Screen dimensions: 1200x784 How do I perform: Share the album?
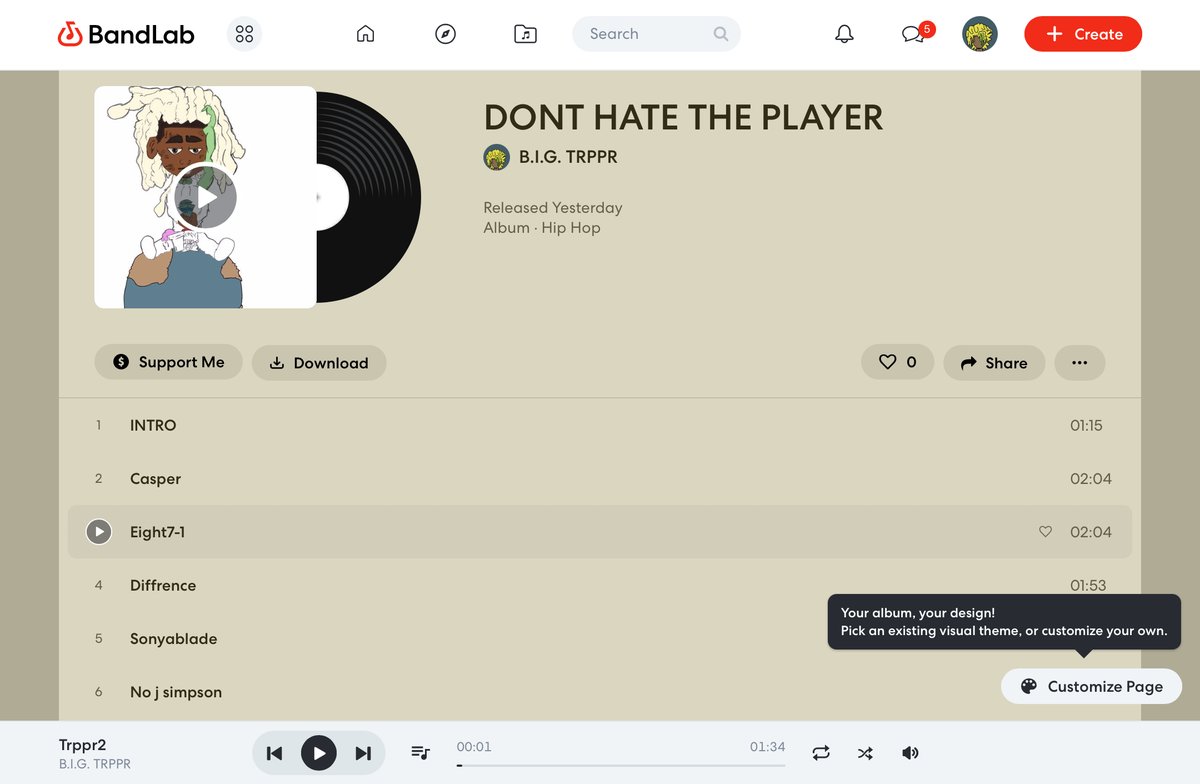point(994,362)
